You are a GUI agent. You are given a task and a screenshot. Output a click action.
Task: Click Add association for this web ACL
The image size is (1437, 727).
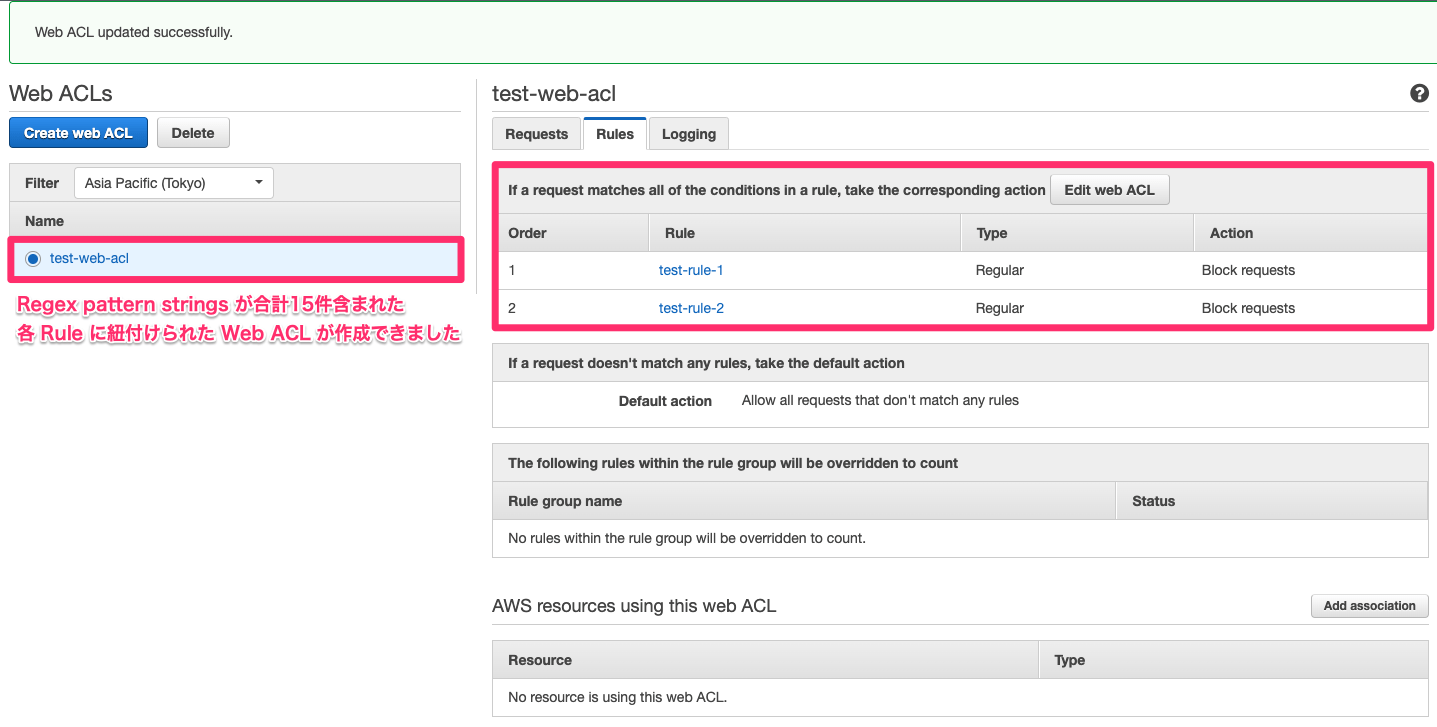[x=1369, y=606]
